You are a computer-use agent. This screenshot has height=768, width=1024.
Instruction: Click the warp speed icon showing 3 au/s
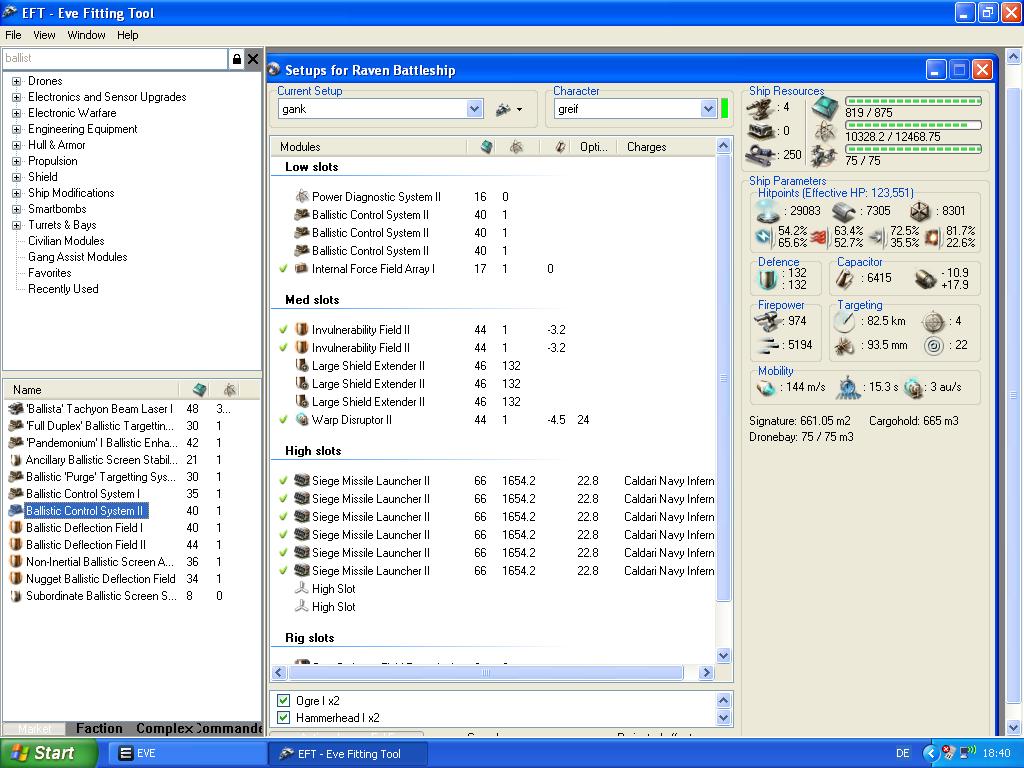(913, 387)
